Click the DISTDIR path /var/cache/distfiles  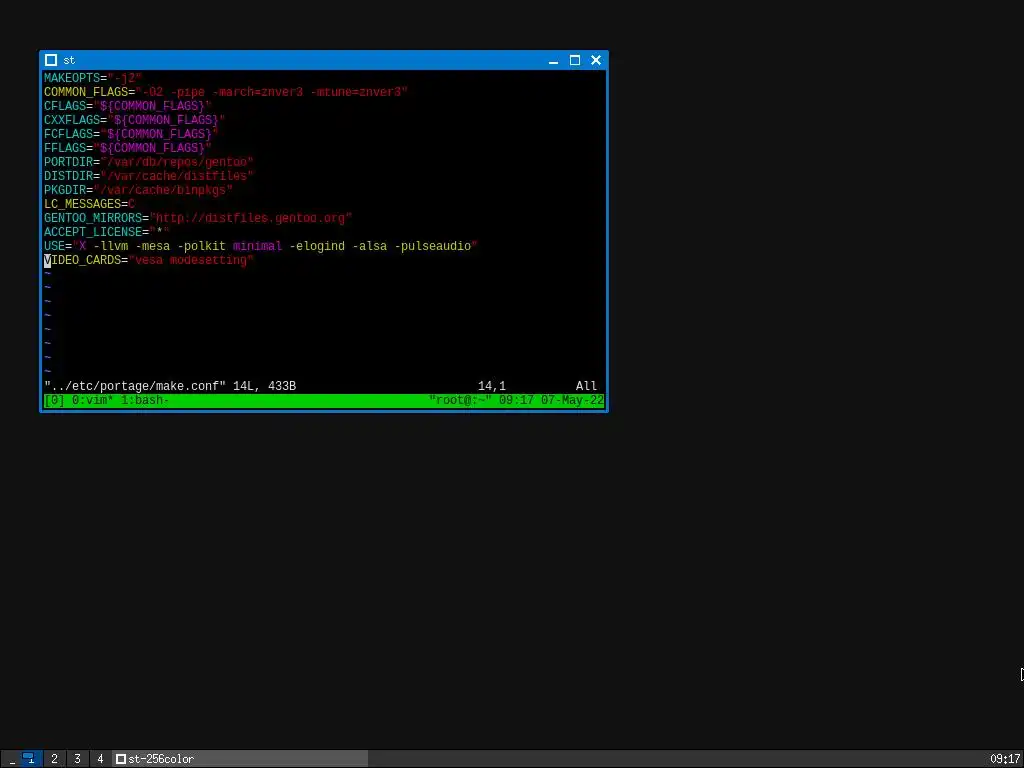(x=176, y=176)
